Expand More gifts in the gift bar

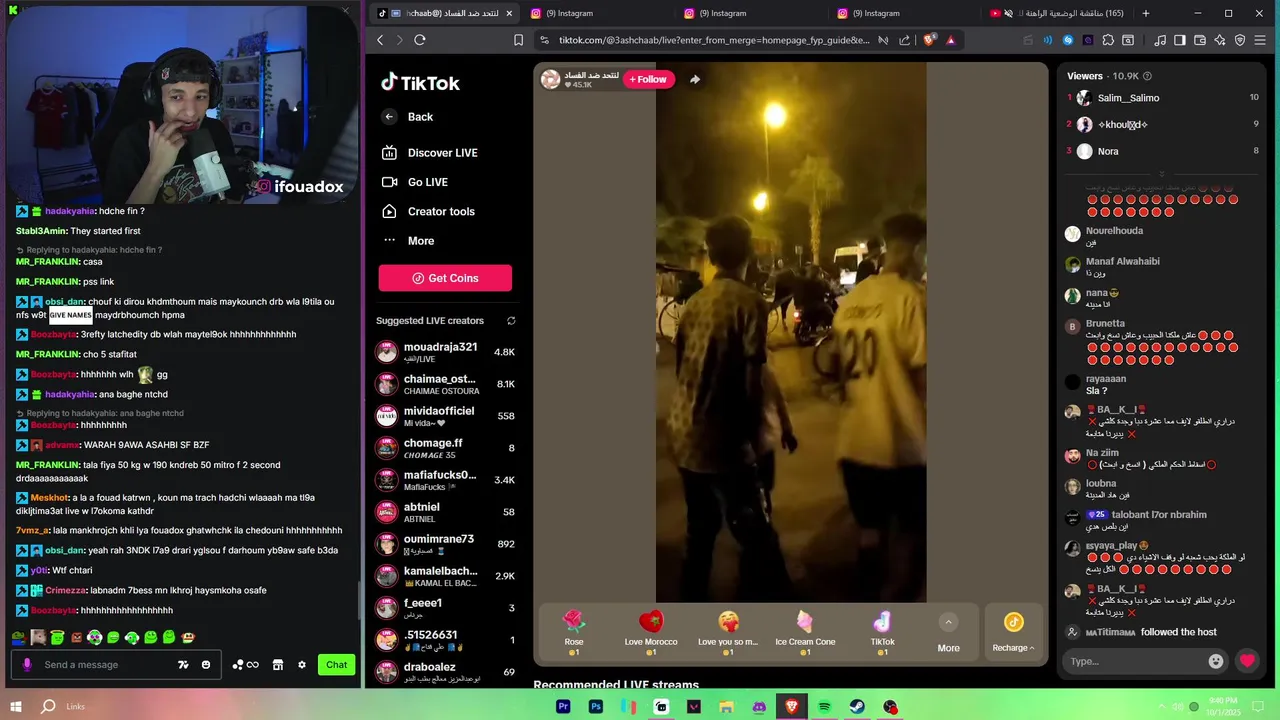coord(948,634)
